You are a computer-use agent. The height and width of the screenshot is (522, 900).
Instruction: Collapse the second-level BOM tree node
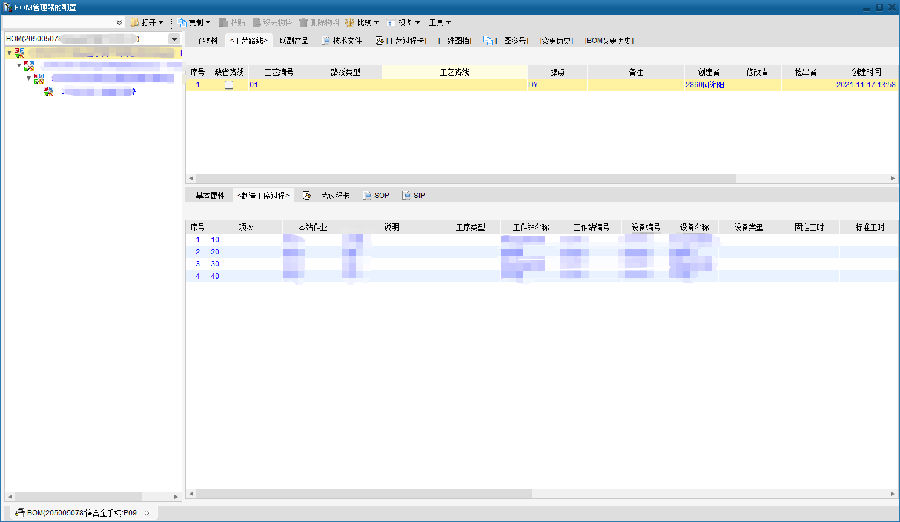click(x=19, y=65)
